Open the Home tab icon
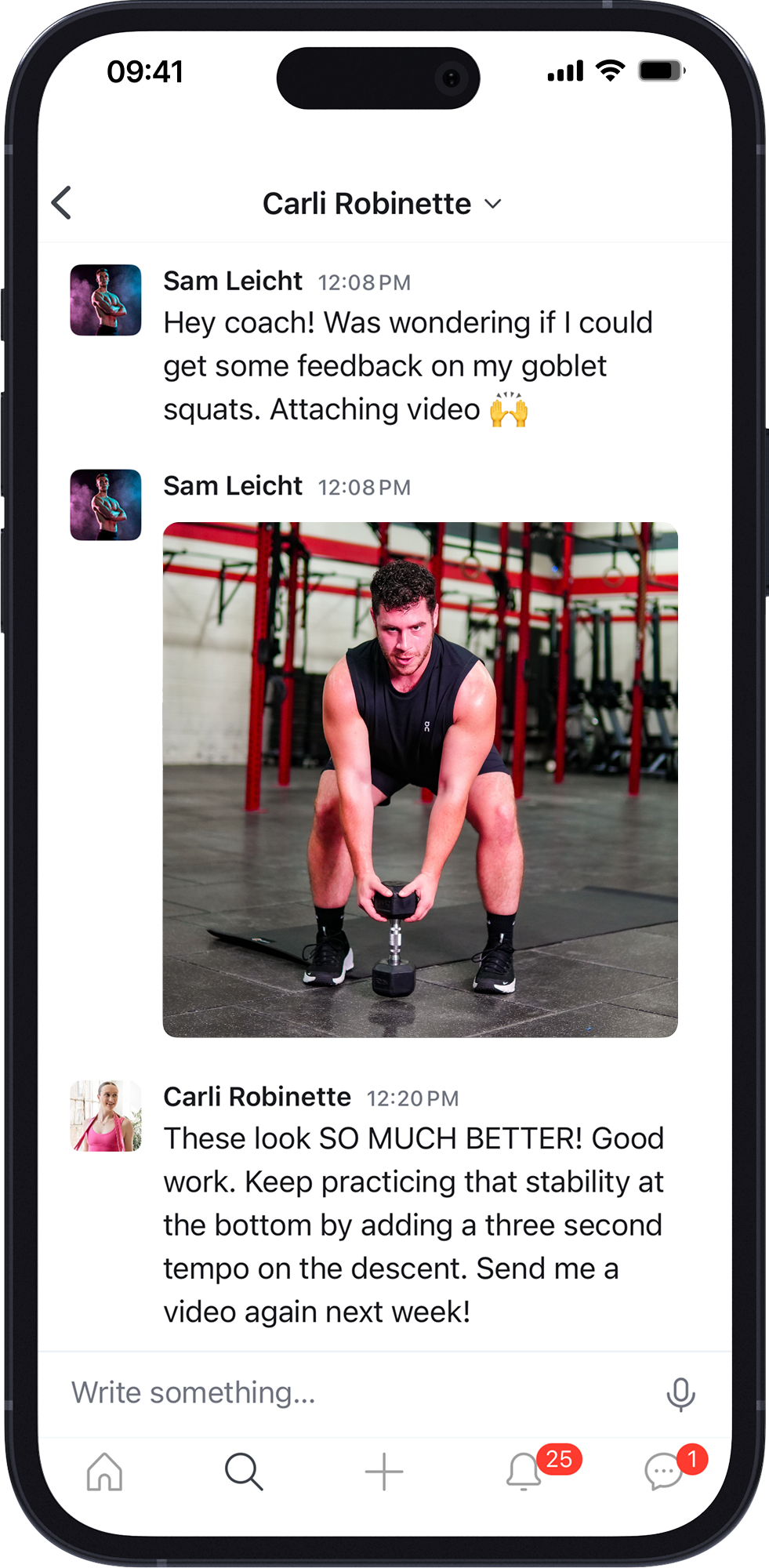 (x=104, y=1472)
